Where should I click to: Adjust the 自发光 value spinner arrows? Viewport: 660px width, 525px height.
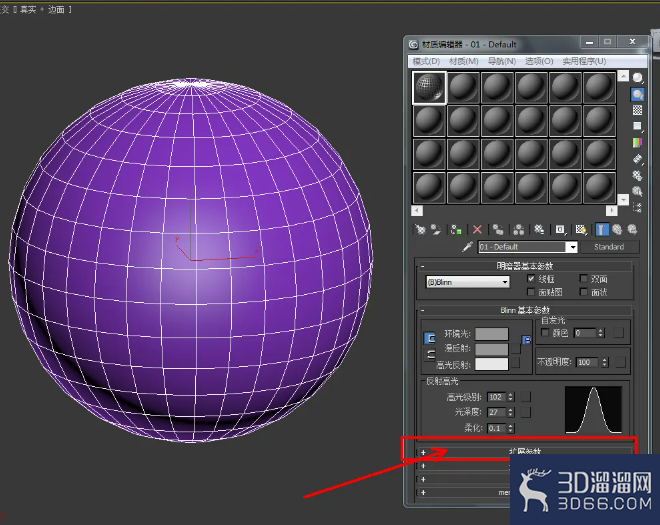(x=601, y=333)
